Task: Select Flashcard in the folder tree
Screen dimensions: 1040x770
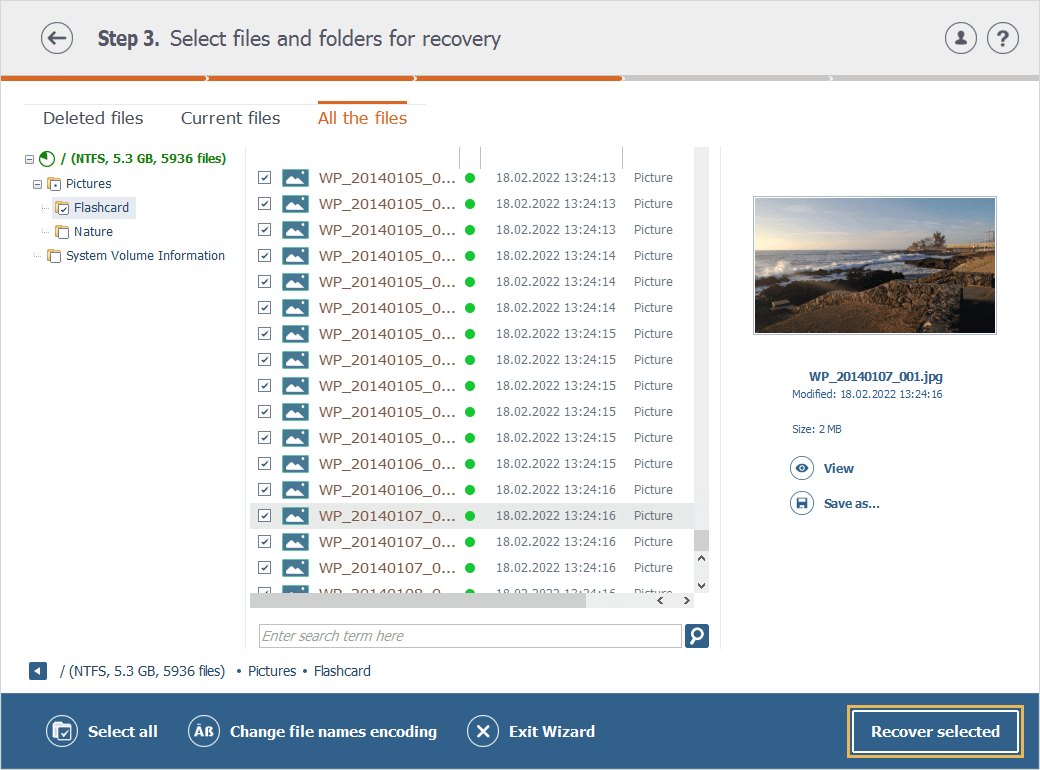Action: (101, 208)
